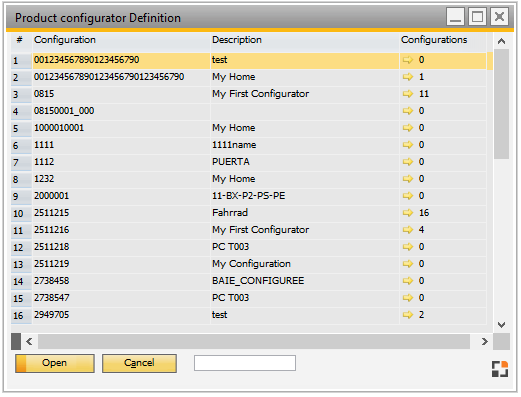Click the horizontal scrollbar right arrow
Viewport: 521px width, 397px height.
tap(484, 342)
